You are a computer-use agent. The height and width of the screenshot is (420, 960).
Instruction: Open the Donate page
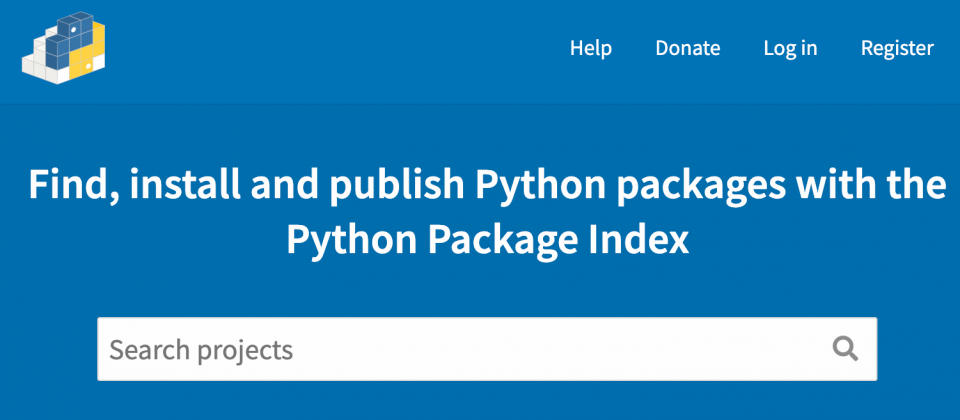[x=687, y=48]
